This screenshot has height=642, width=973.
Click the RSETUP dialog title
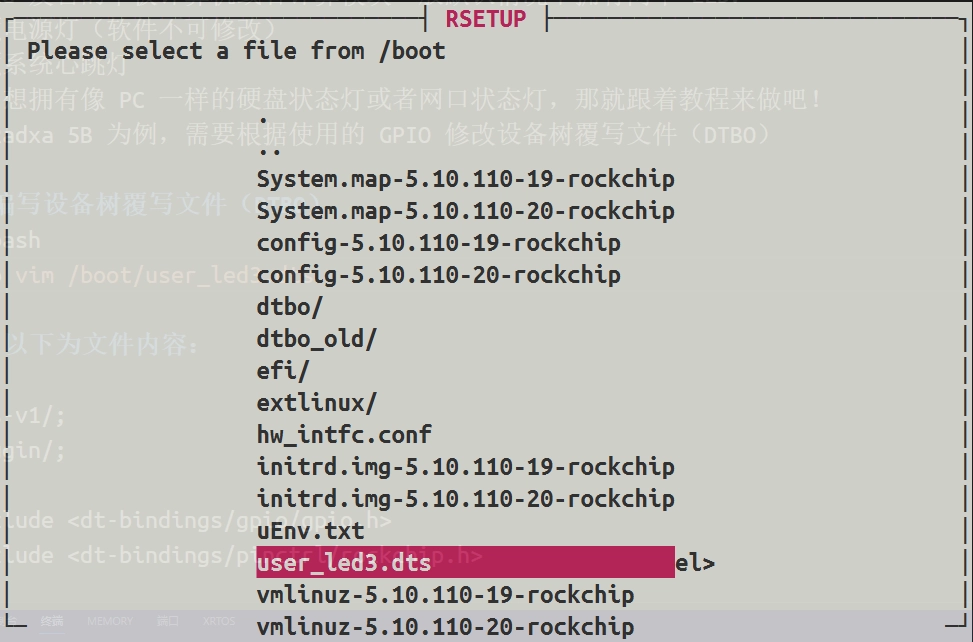coord(485,19)
